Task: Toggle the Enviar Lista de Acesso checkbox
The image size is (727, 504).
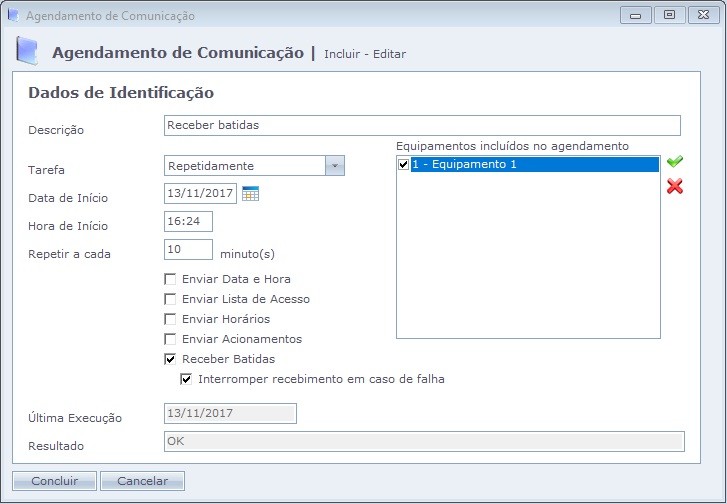Action: coord(170,299)
